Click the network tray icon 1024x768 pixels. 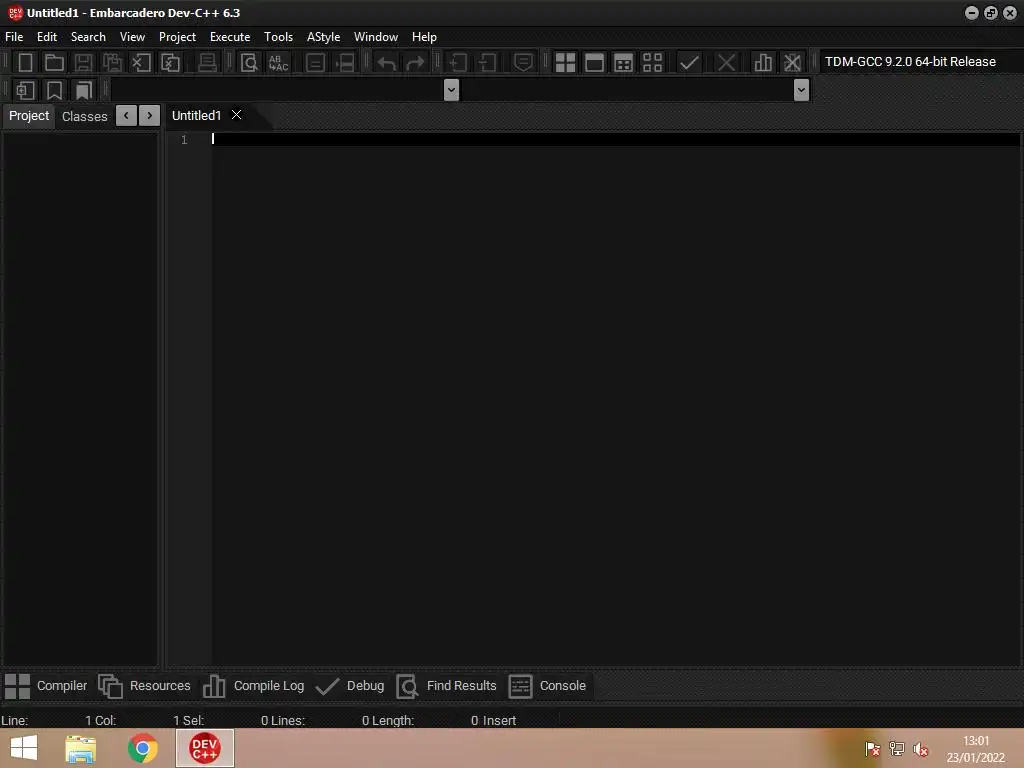897,748
